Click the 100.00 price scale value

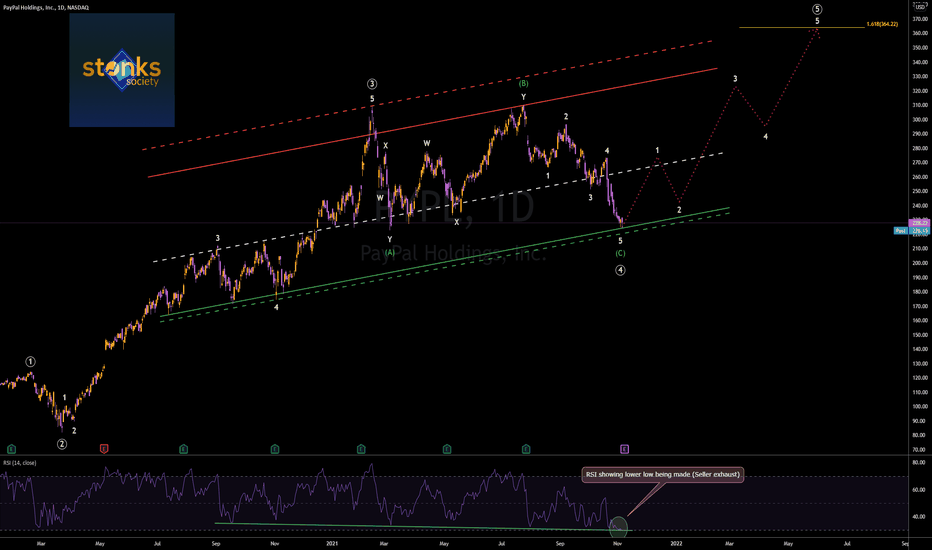tap(919, 407)
